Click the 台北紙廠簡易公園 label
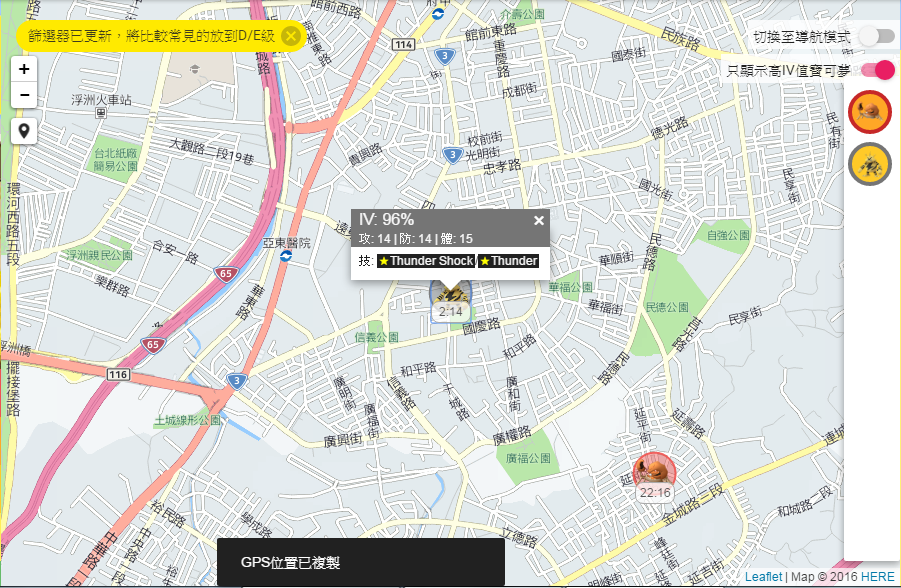The image size is (901, 588). click(116, 160)
